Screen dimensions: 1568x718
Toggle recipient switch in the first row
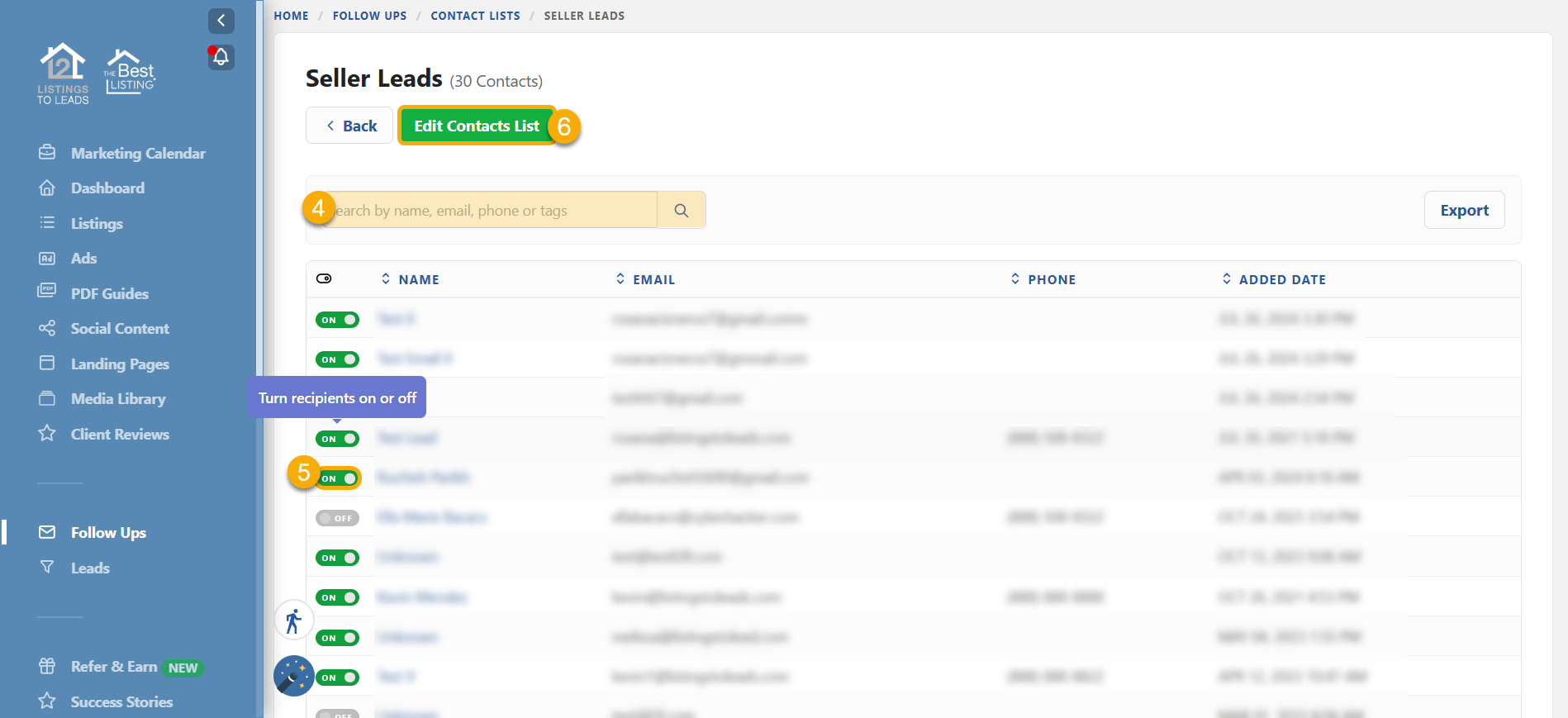[x=337, y=320]
